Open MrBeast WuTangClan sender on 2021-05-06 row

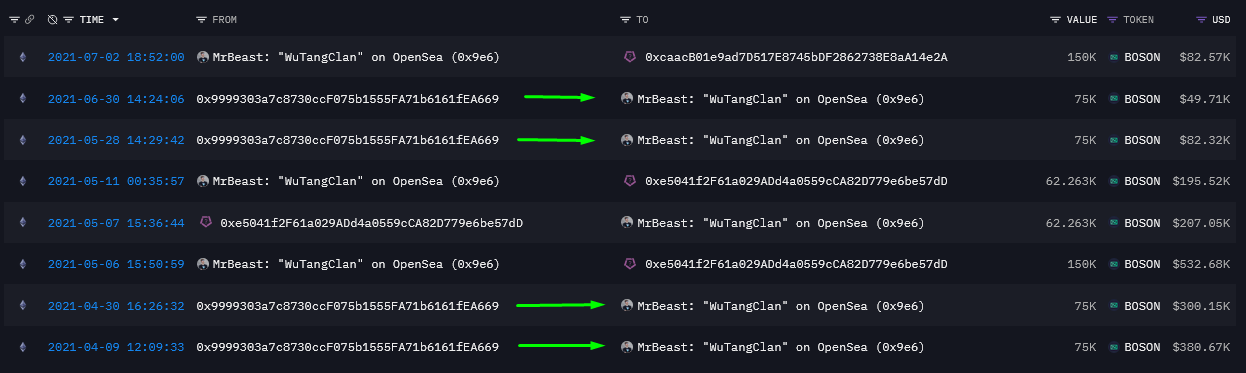[x=356, y=264]
